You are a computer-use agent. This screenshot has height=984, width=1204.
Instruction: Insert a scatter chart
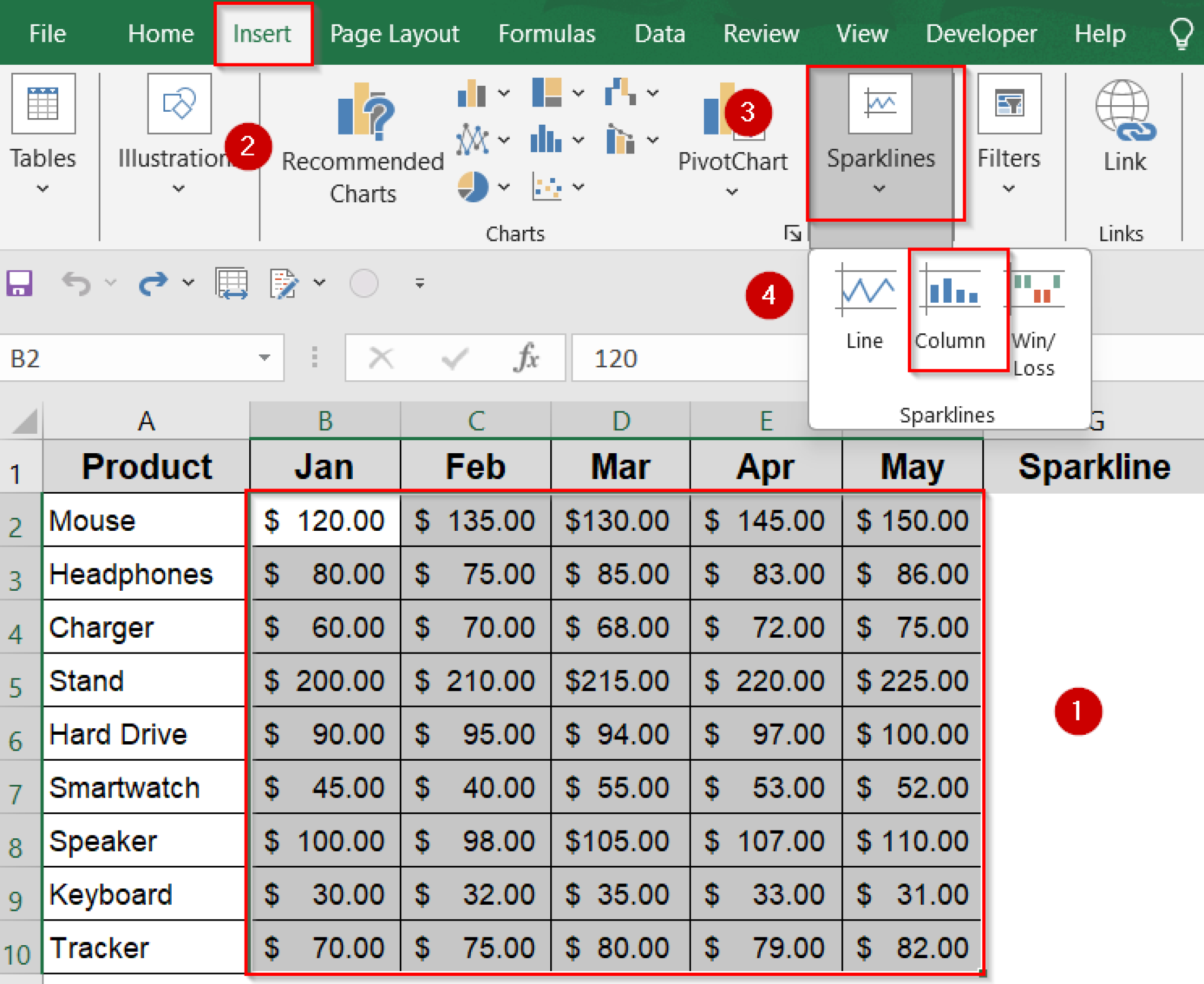pos(548,187)
